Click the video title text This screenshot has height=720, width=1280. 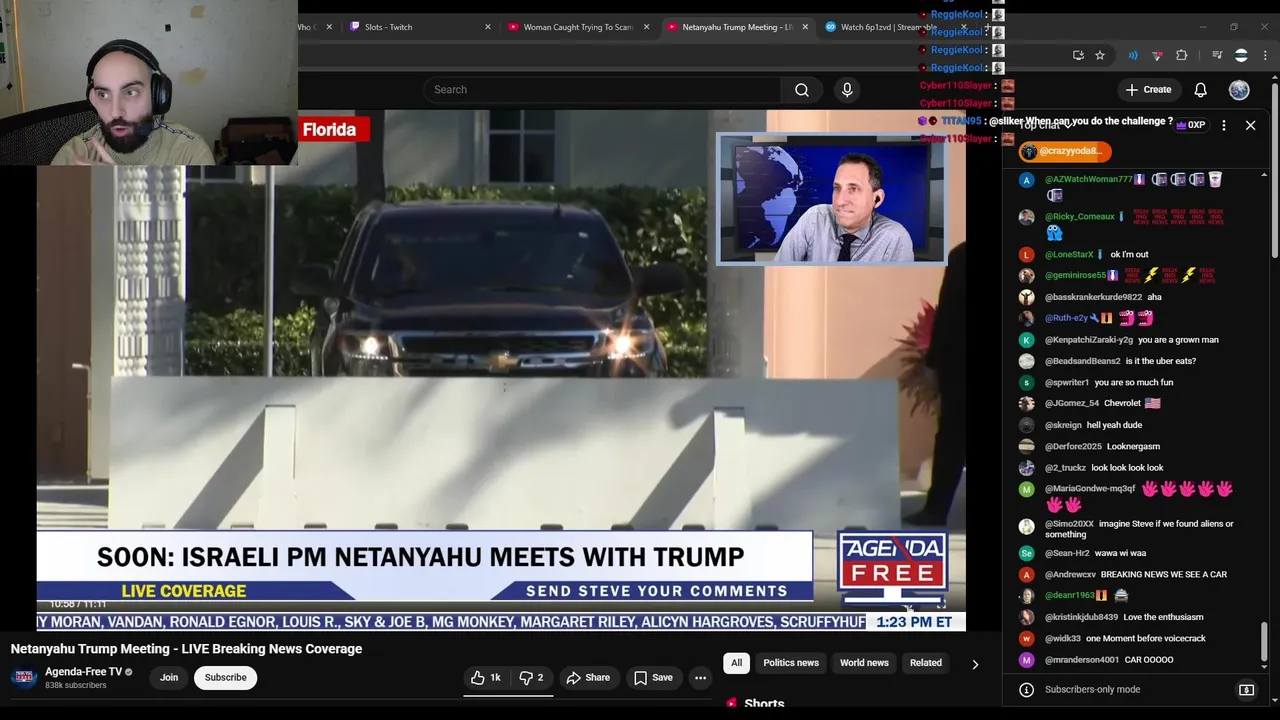pos(186,649)
